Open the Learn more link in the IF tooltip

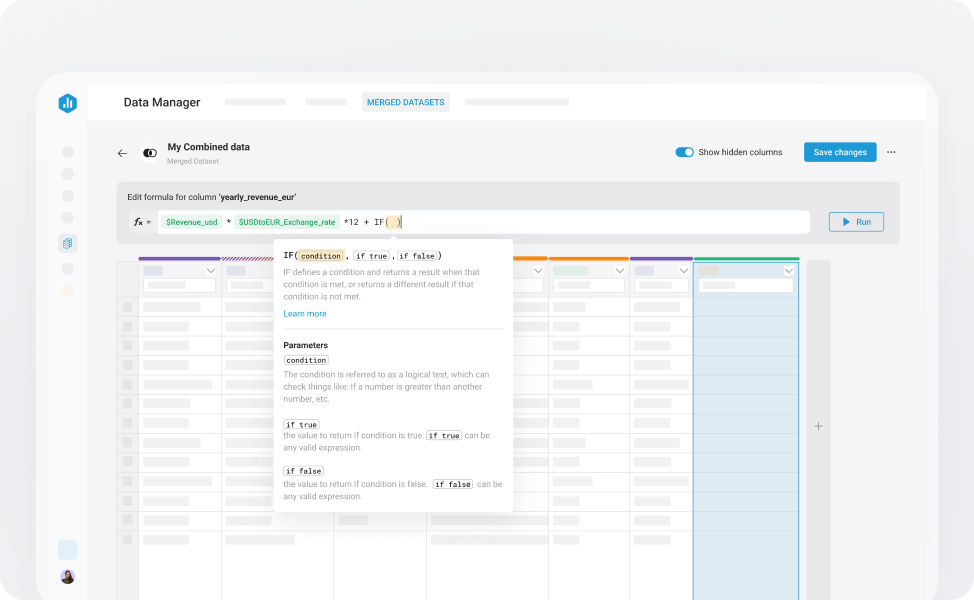pos(305,314)
